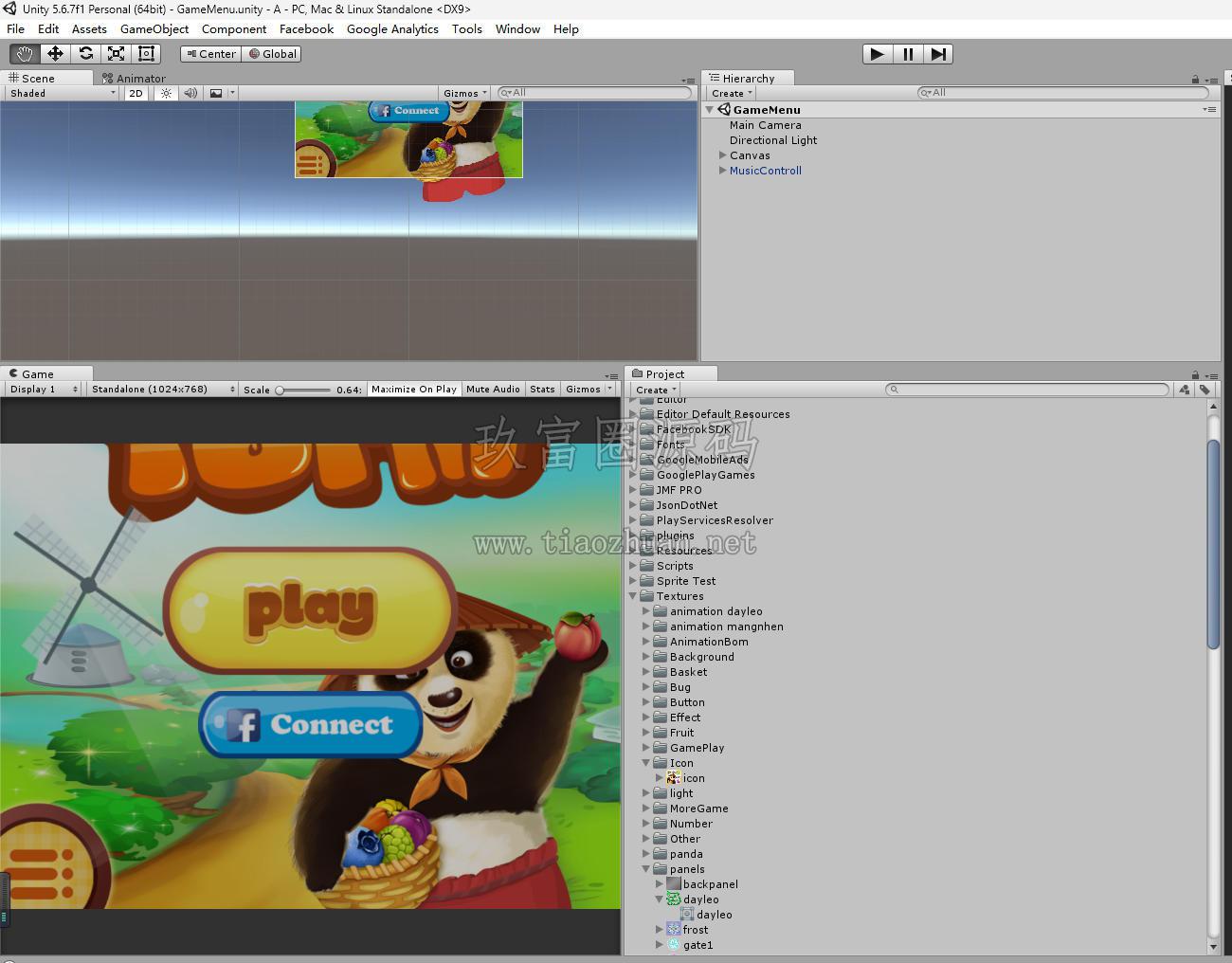Toggle scene lighting icon

tap(166, 93)
